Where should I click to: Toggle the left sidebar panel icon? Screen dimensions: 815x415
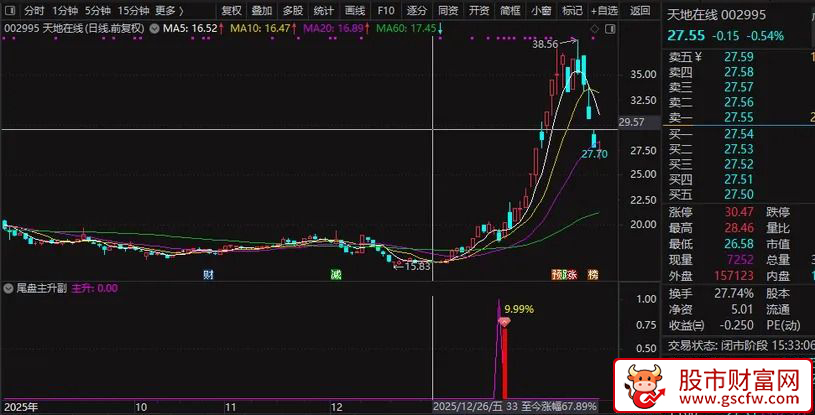pos(10,10)
